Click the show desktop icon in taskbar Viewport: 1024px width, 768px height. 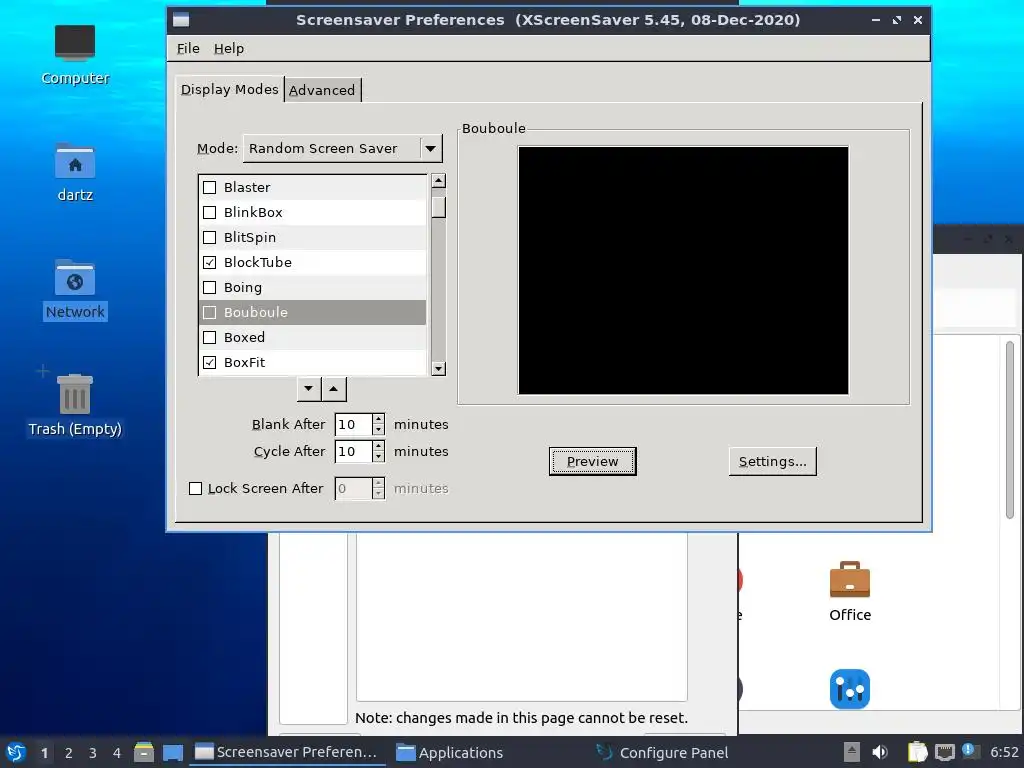click(172, 752)
